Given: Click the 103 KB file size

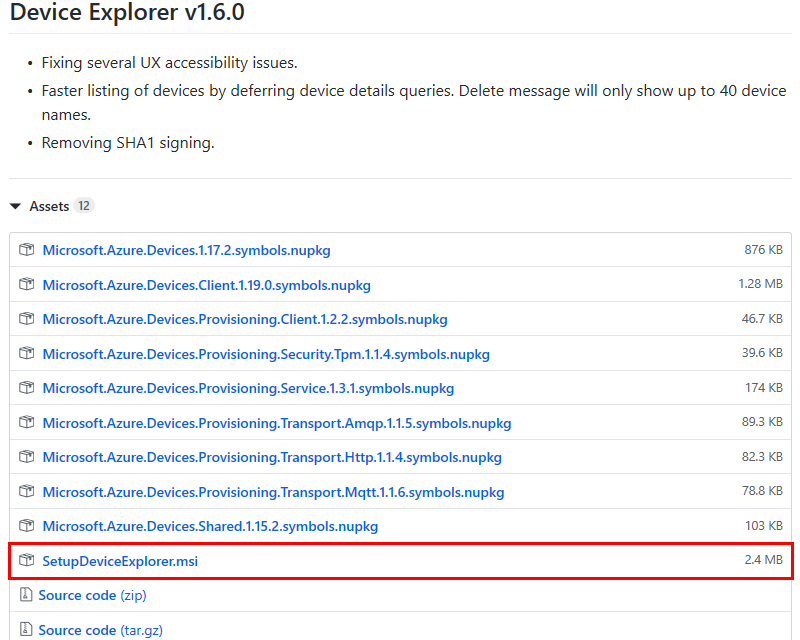Looking at the screenshot, I should (x=764, y=525).
